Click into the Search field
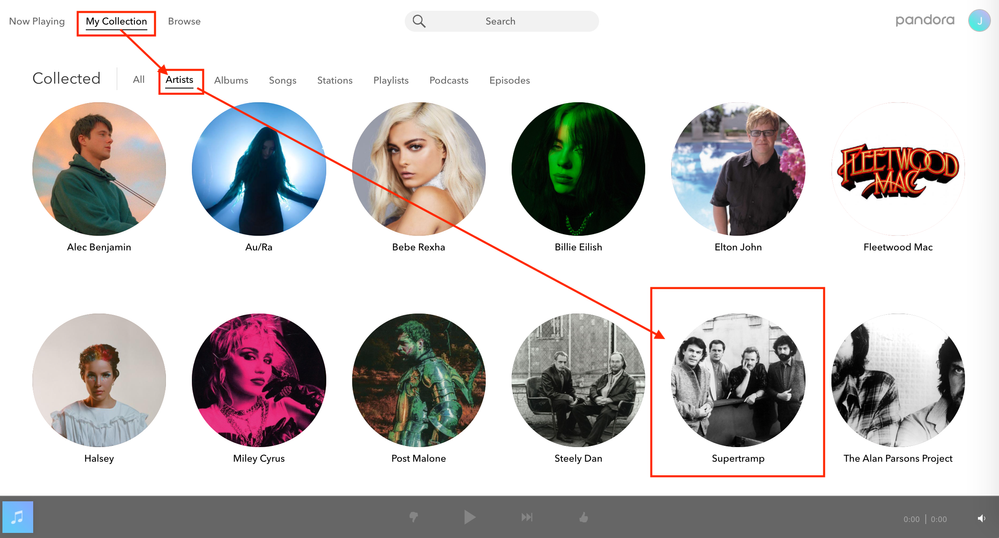 pos(510,21)
